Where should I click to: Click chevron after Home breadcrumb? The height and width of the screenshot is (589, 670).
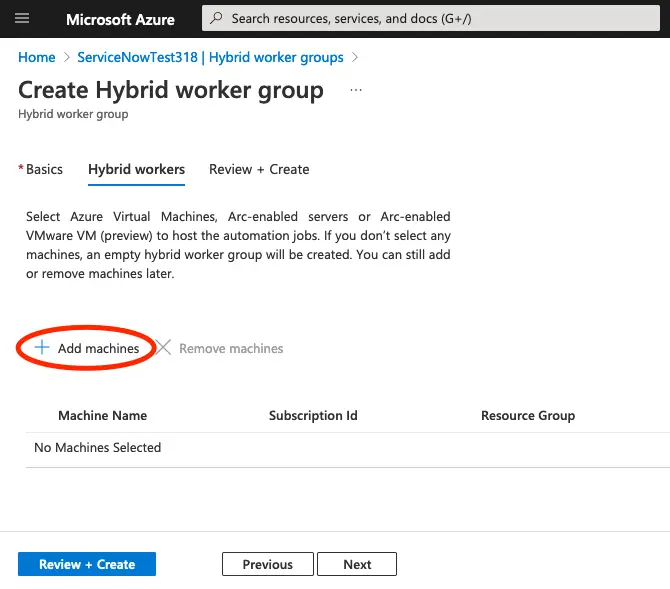click(x=66, y=57)
